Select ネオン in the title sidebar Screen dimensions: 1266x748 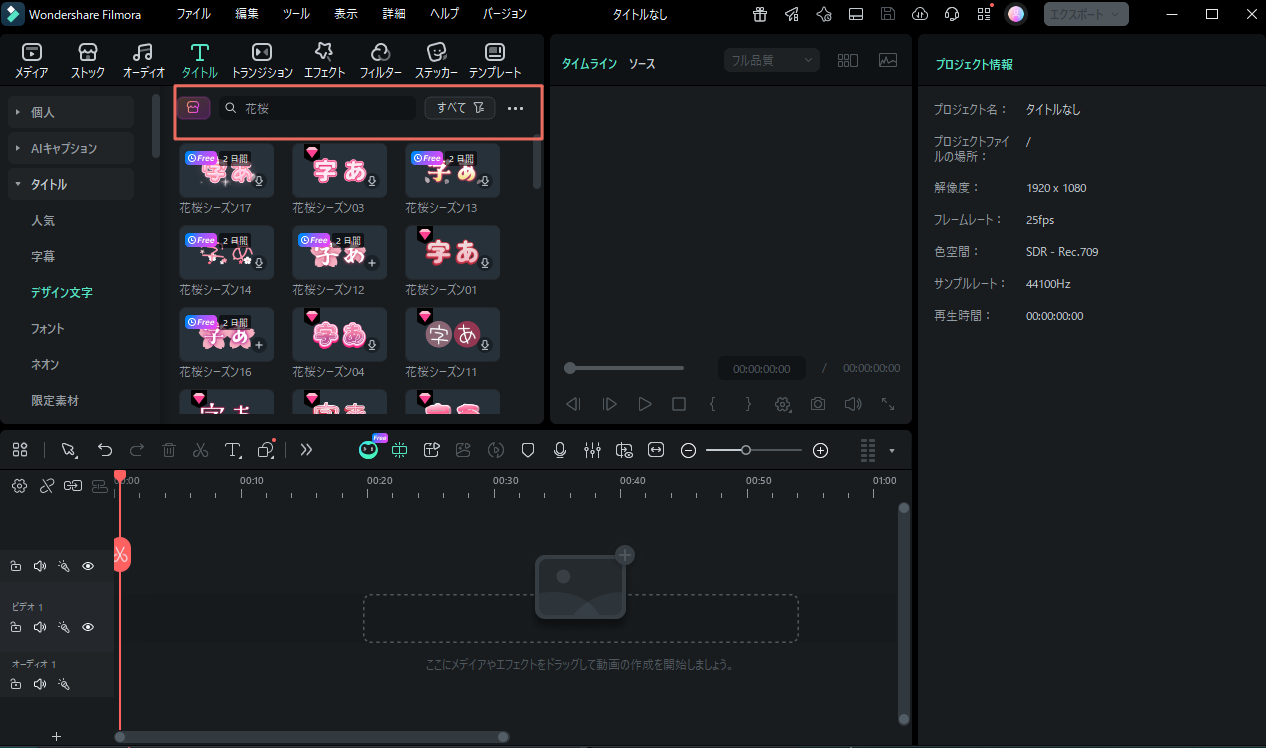click(x=45, y=364)
